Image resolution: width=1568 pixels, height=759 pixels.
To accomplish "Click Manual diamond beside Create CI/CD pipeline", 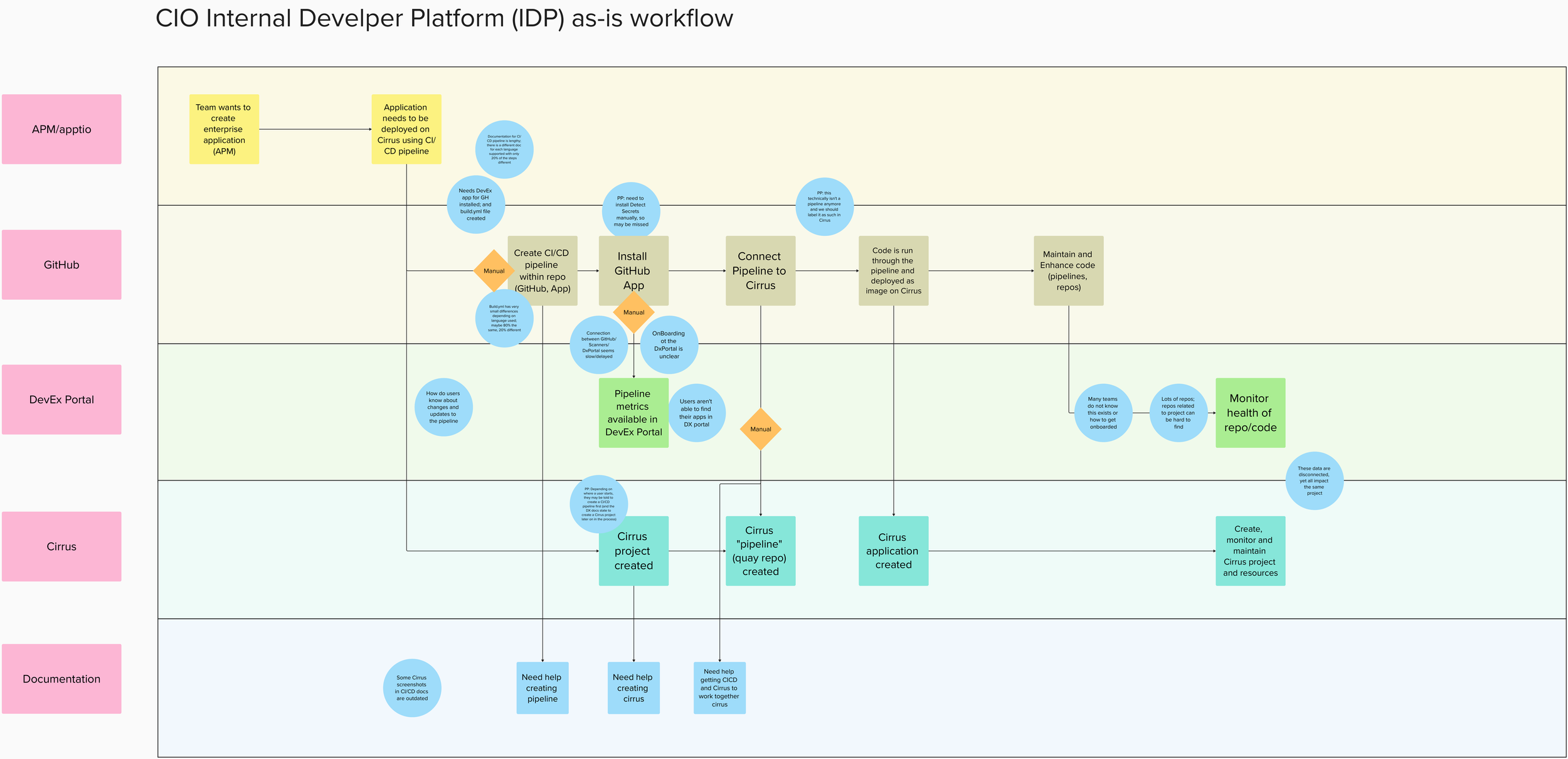I will [494, 271].
